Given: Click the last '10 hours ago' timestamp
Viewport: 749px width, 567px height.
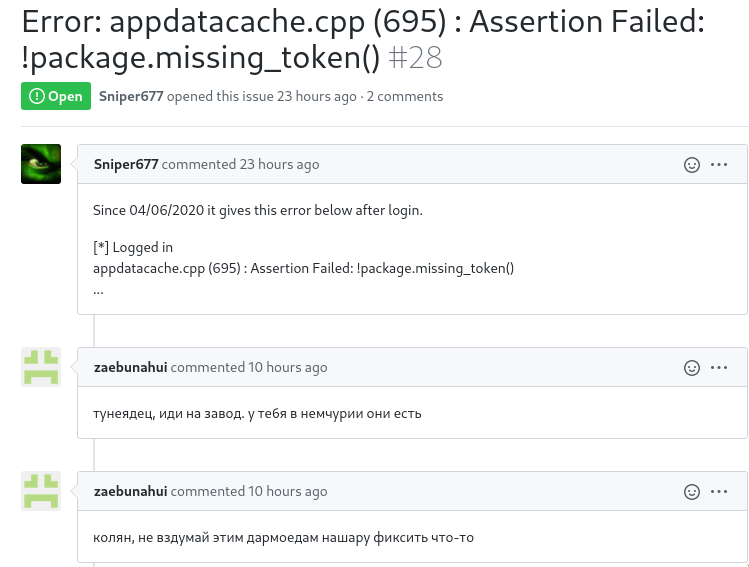Looking at the screenshot, I should pos(288,491).
